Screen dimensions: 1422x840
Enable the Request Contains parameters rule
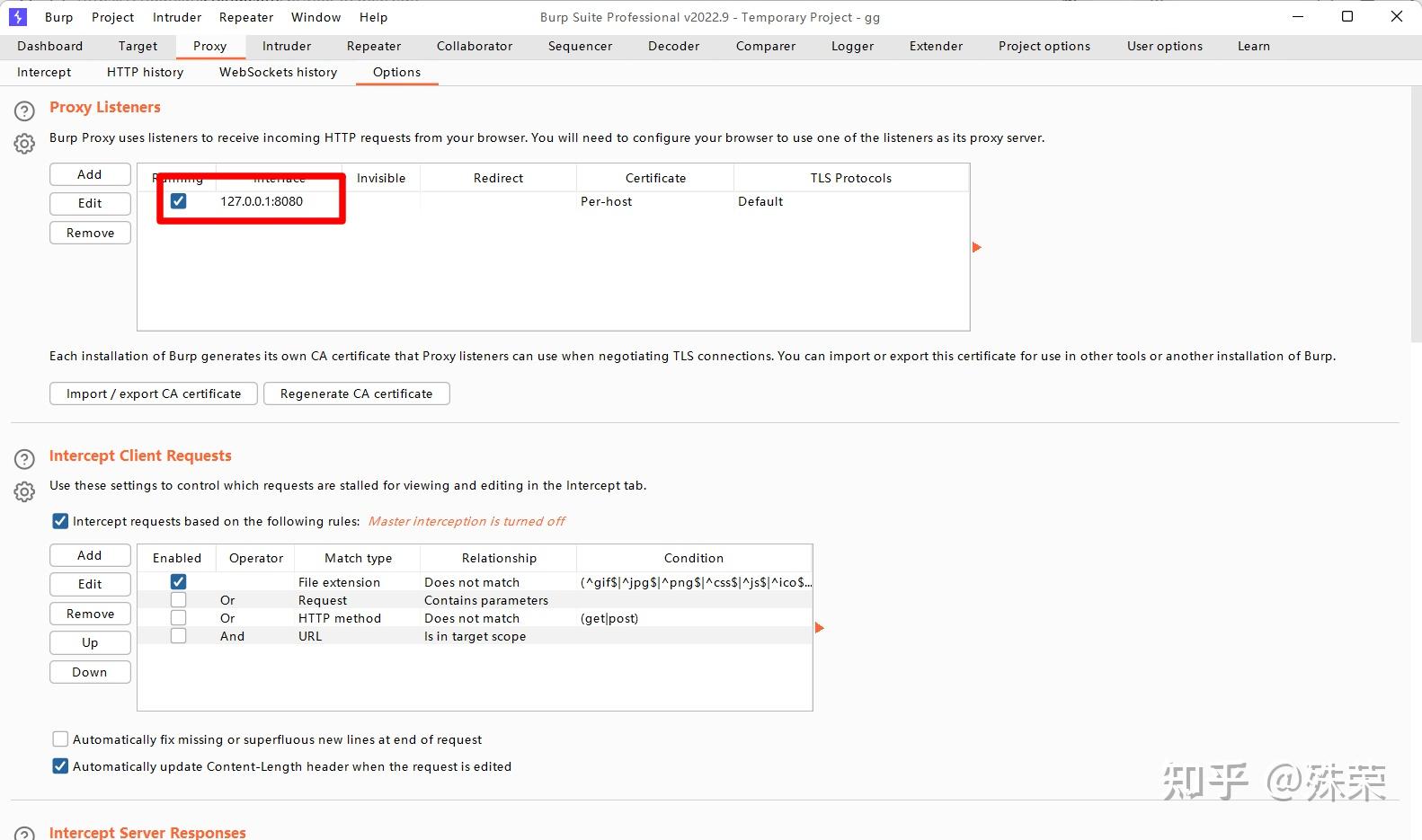[x=178, y=600]
